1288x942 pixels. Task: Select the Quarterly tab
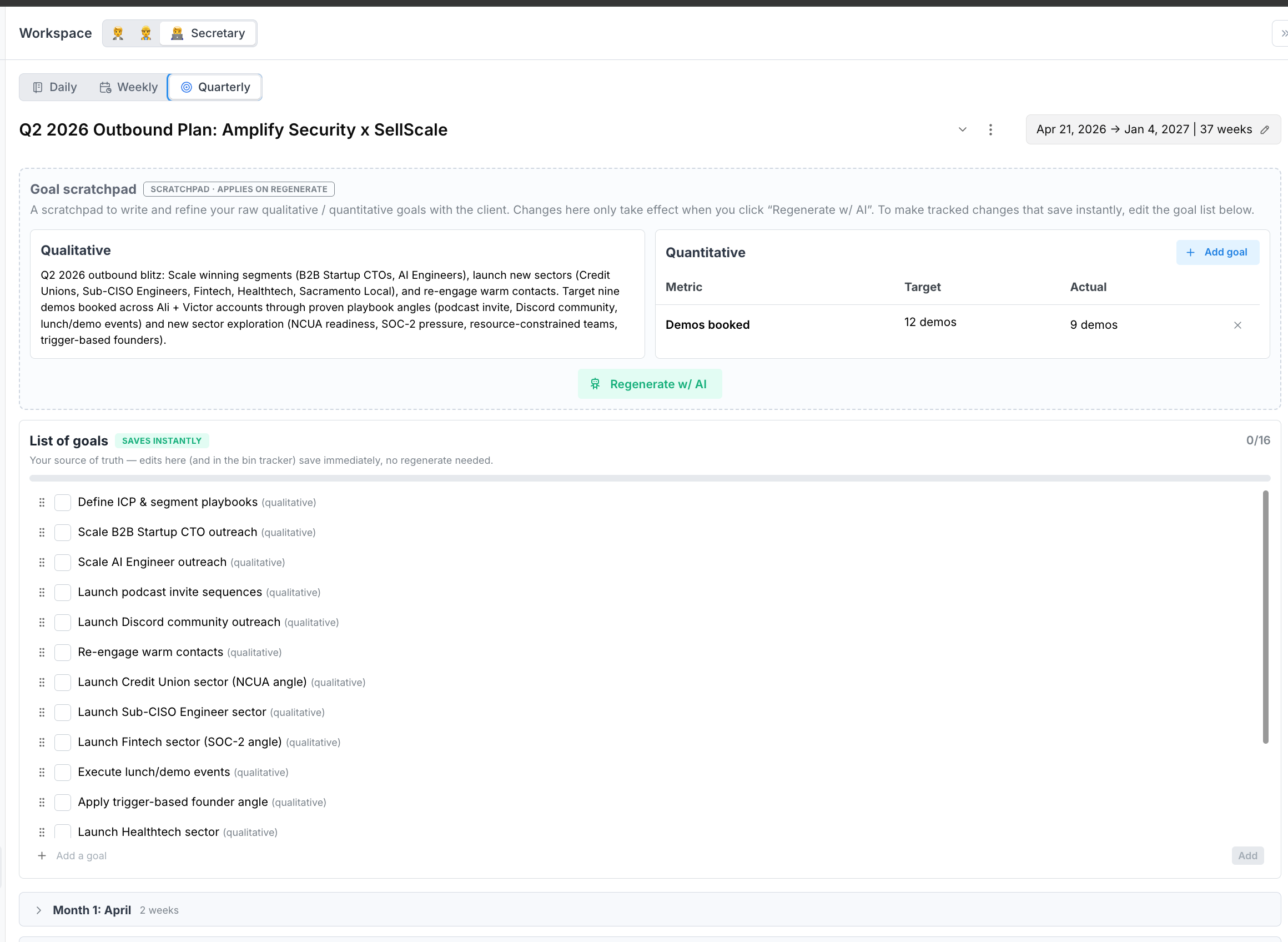[x=215, y=87]
